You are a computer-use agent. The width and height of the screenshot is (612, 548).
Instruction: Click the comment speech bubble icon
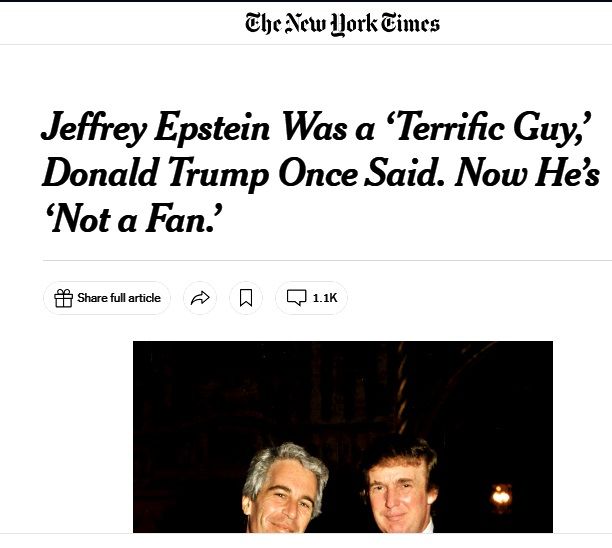tap(296, 298)
